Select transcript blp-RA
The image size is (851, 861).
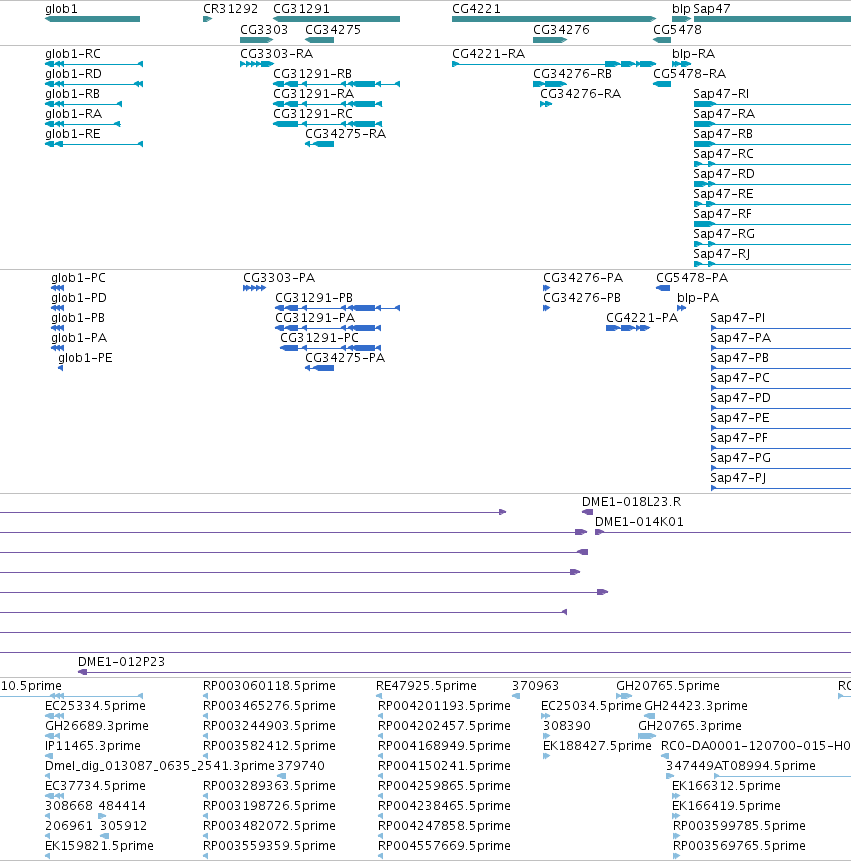pyautogui.click(x=693, y=54)
